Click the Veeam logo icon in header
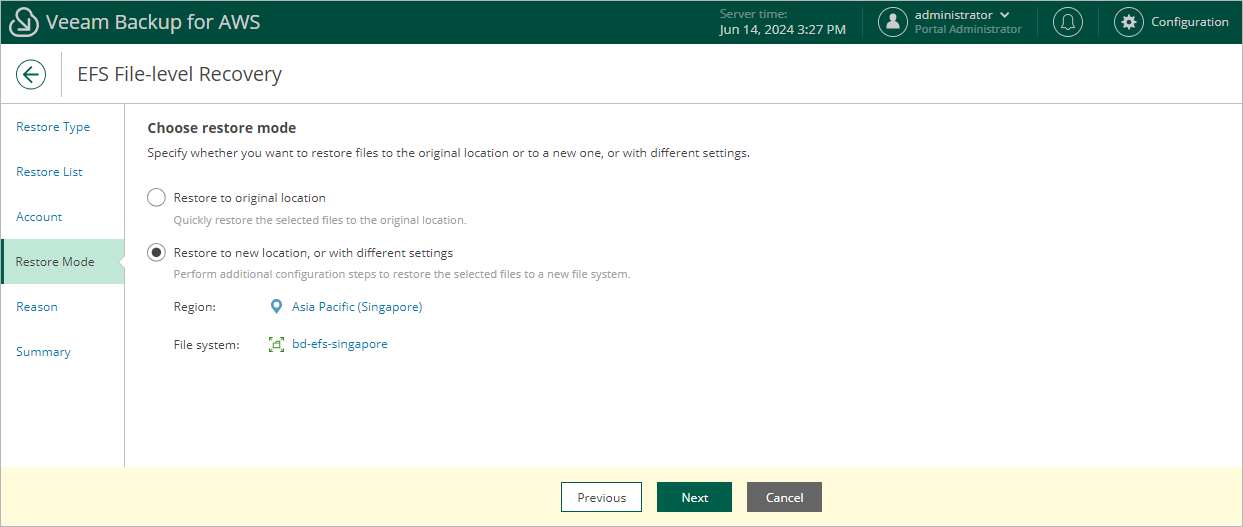This screenshot has height=527, width=1243. [23, 22]
